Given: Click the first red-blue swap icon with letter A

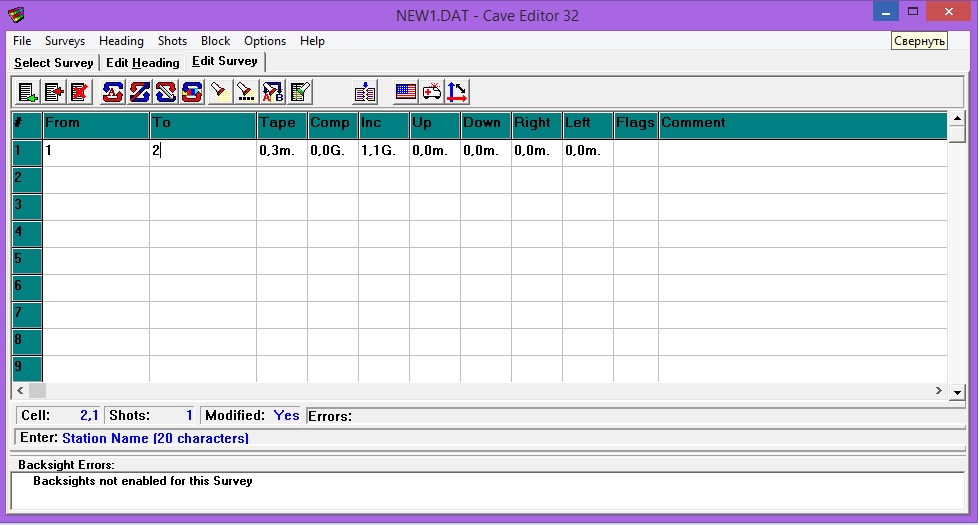Looking at the screenshot, I should 113,93.
